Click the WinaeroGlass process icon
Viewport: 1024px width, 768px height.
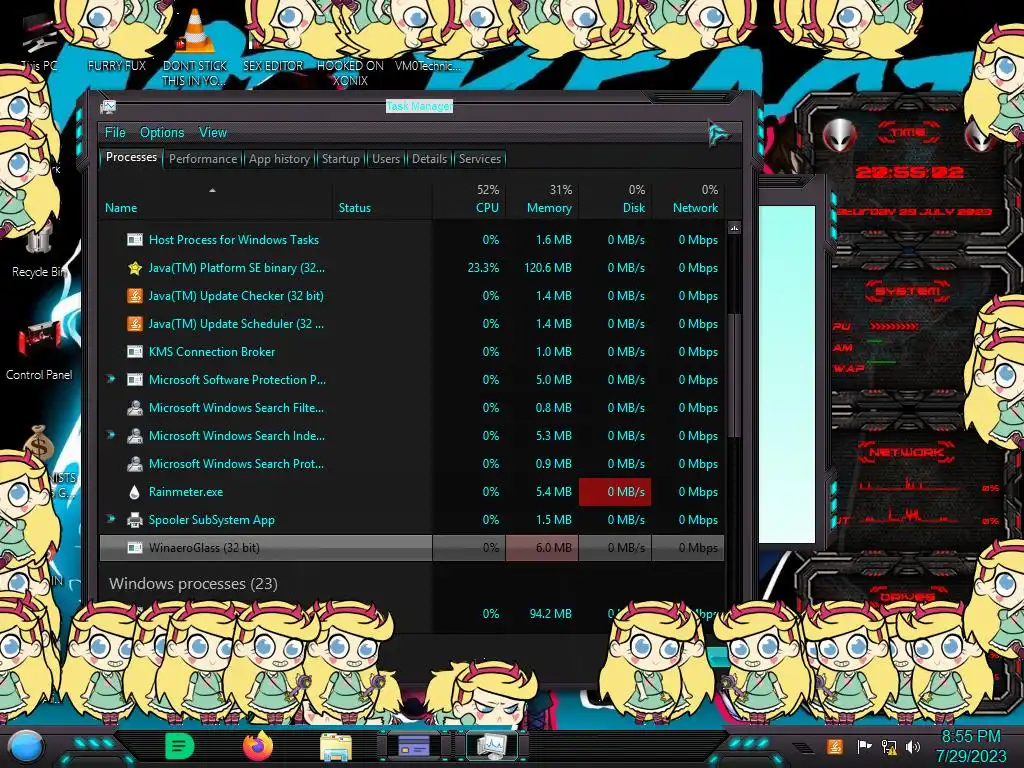[135, 548]
